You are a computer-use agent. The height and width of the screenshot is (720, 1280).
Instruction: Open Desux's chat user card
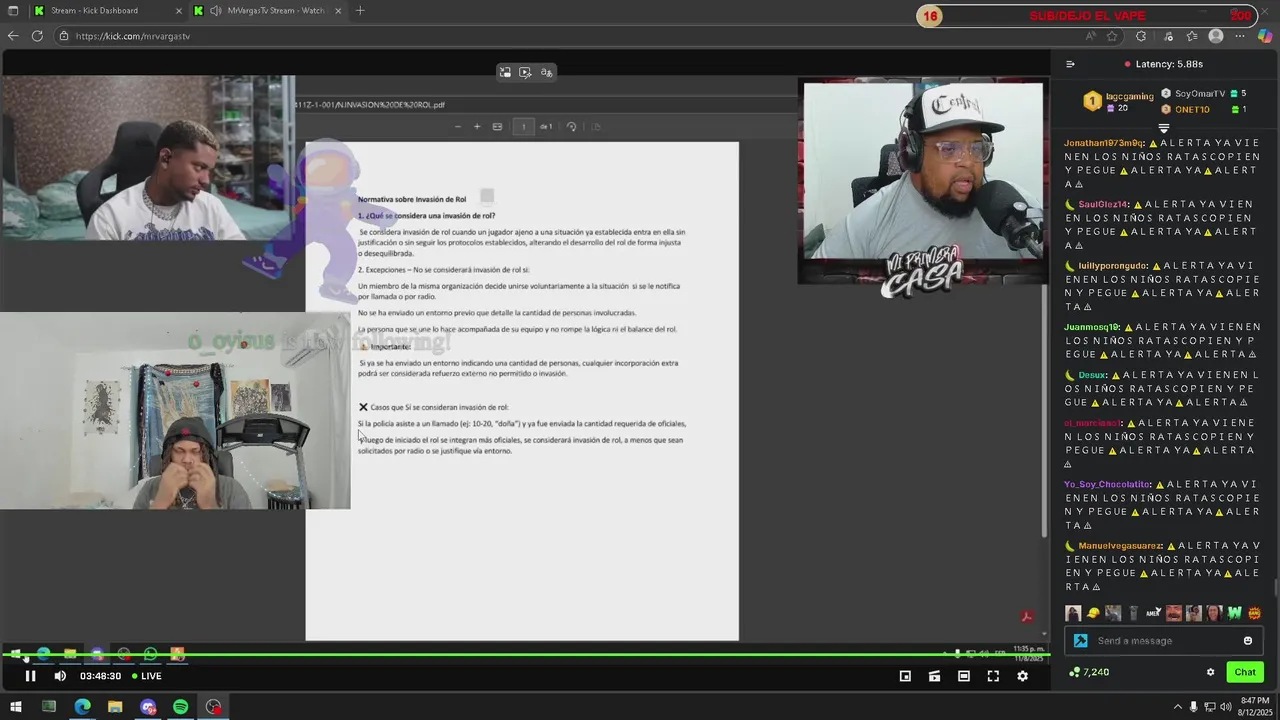[1092, 375]
